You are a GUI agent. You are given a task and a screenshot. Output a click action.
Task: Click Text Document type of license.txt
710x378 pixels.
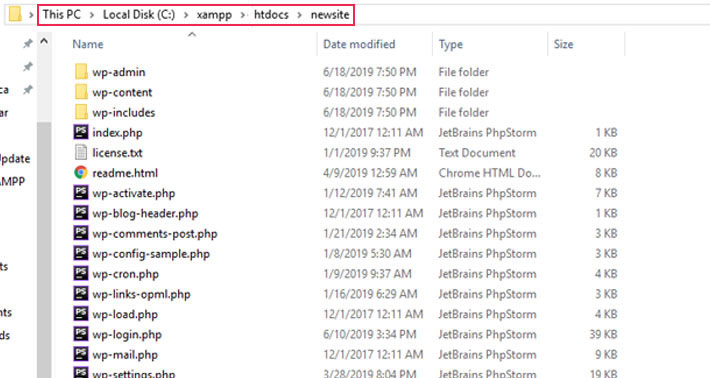point(477,153)
